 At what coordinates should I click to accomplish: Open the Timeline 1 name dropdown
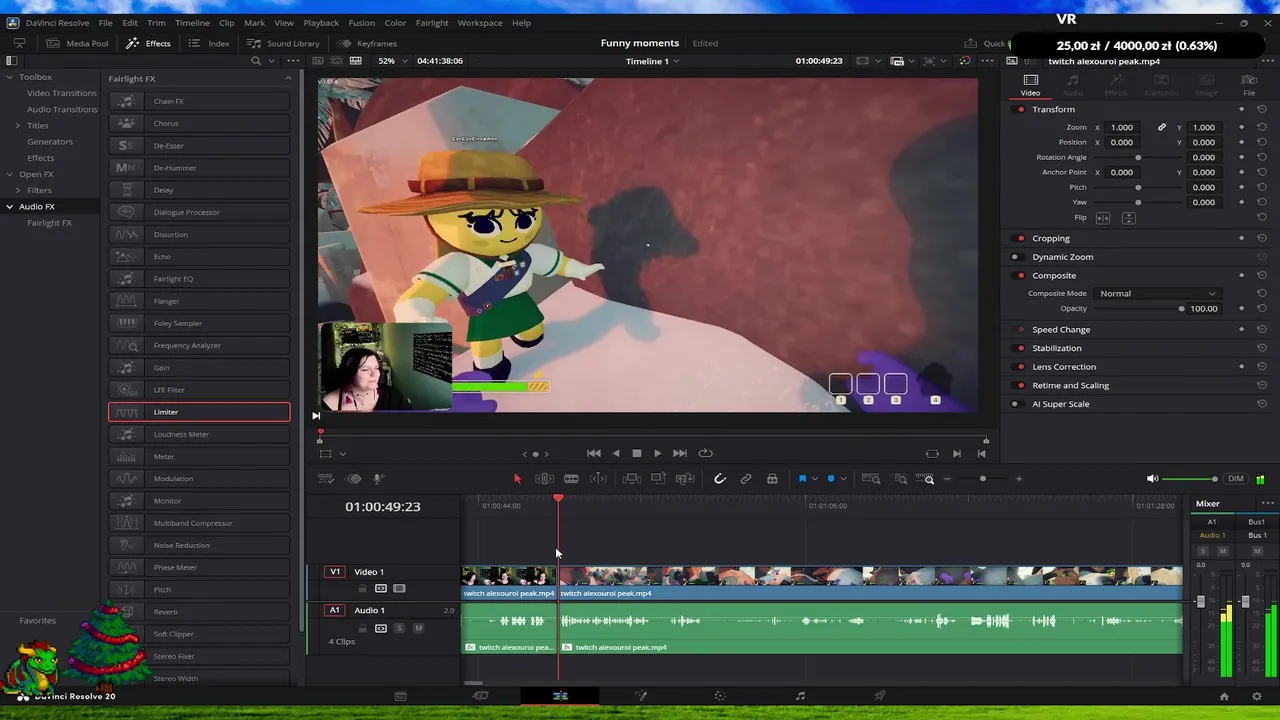pyautogui.click(x=652, y=61)
